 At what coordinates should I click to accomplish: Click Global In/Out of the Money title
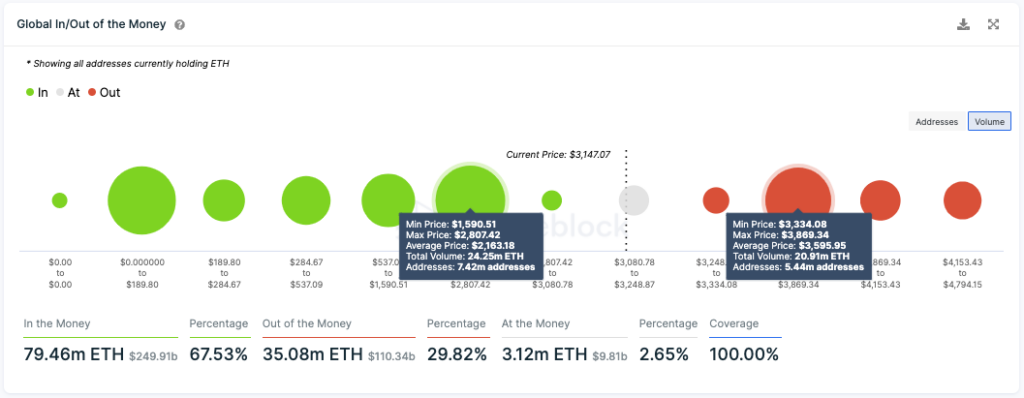click(92, 25)
